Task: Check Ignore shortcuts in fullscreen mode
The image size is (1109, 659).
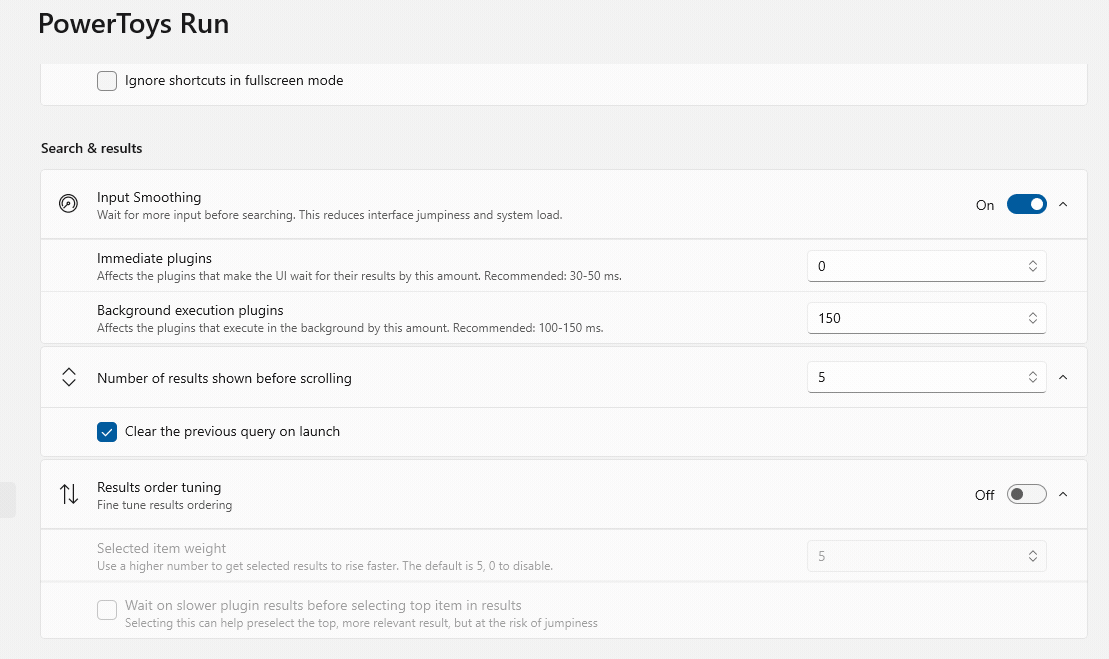Action: click(x=107, y=81)
